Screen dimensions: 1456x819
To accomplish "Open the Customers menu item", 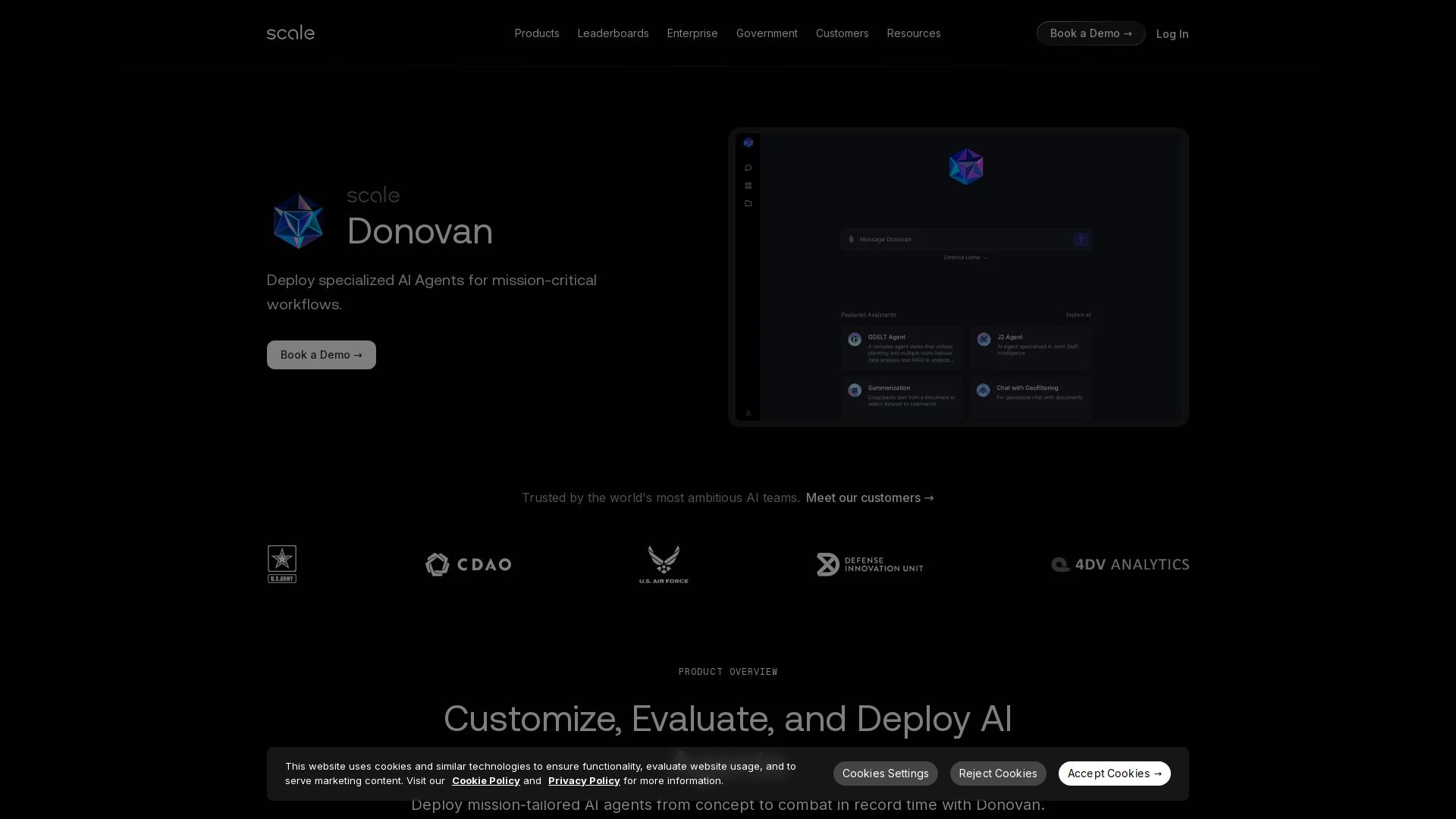I will click(x=842, y=33).
